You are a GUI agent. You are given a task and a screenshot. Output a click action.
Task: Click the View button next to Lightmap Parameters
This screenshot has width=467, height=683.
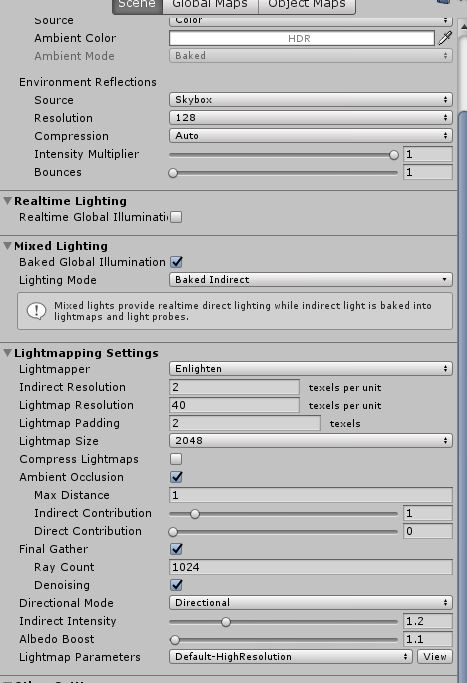tap(435, 656)
